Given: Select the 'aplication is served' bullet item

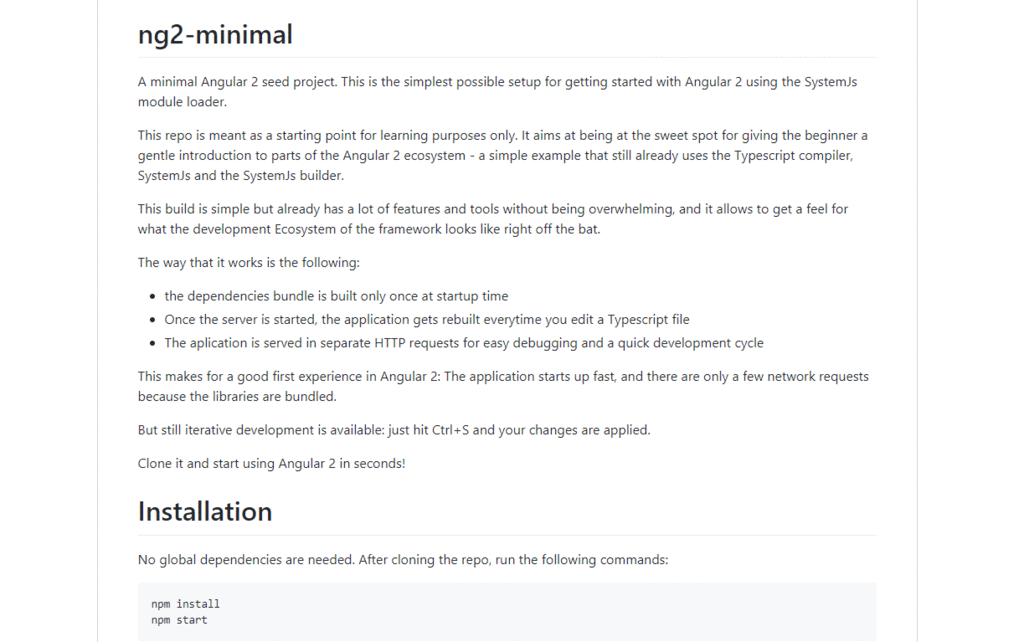Looking at the screenshot, I should (x=463, y=343).
